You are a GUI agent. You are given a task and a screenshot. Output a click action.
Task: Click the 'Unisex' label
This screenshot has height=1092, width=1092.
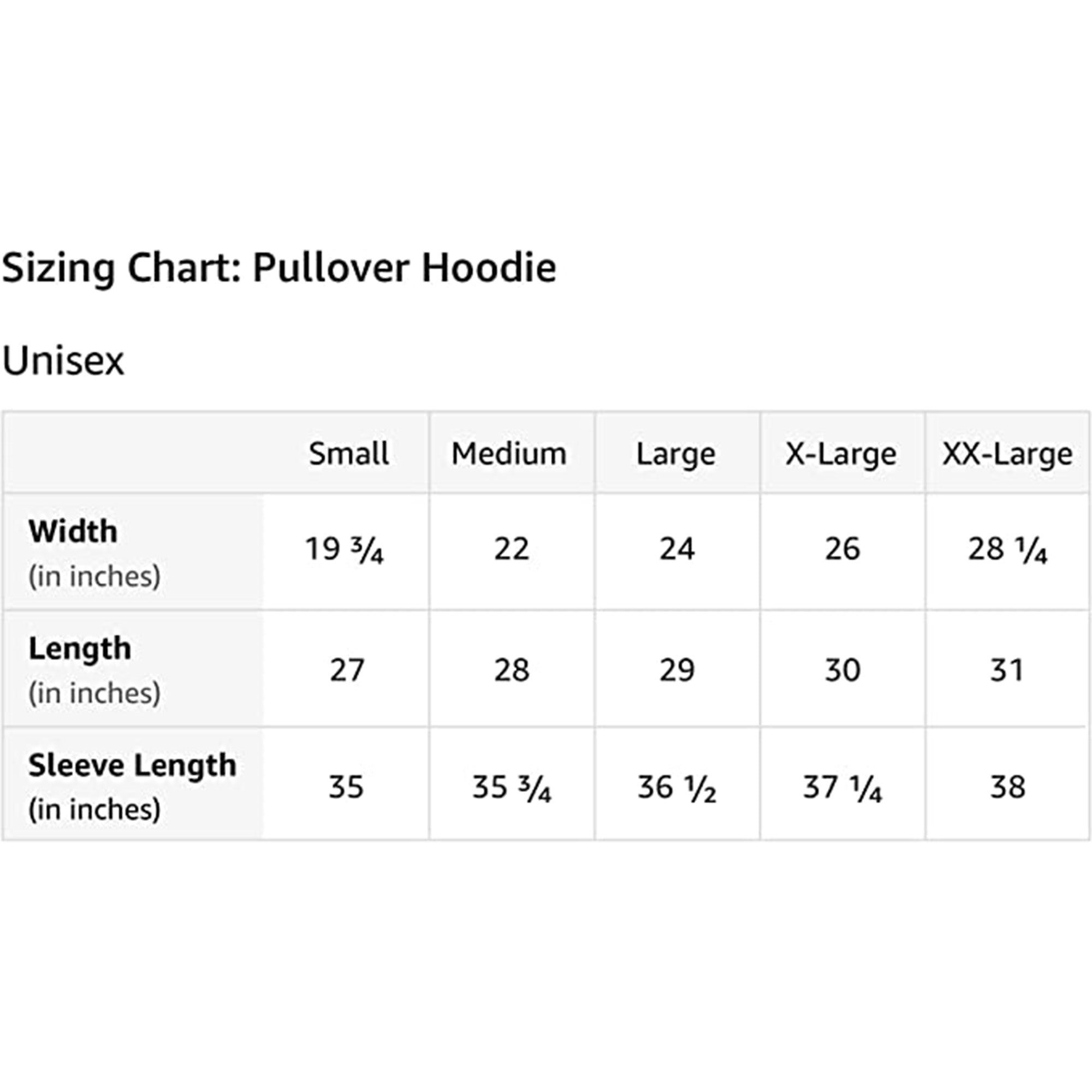click(63, 360)
